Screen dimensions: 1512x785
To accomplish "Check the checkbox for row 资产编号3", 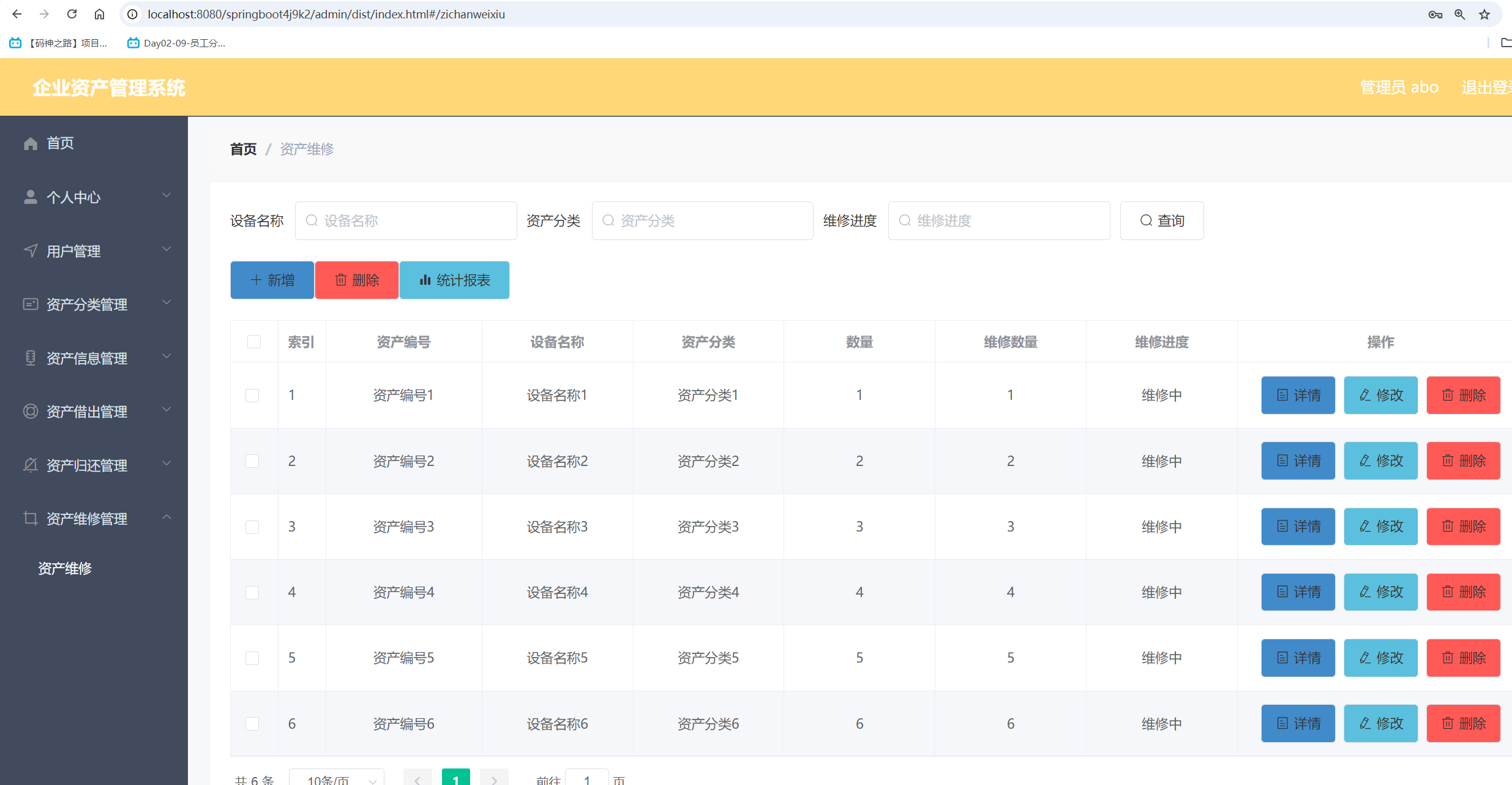I will tap(252, 526).
